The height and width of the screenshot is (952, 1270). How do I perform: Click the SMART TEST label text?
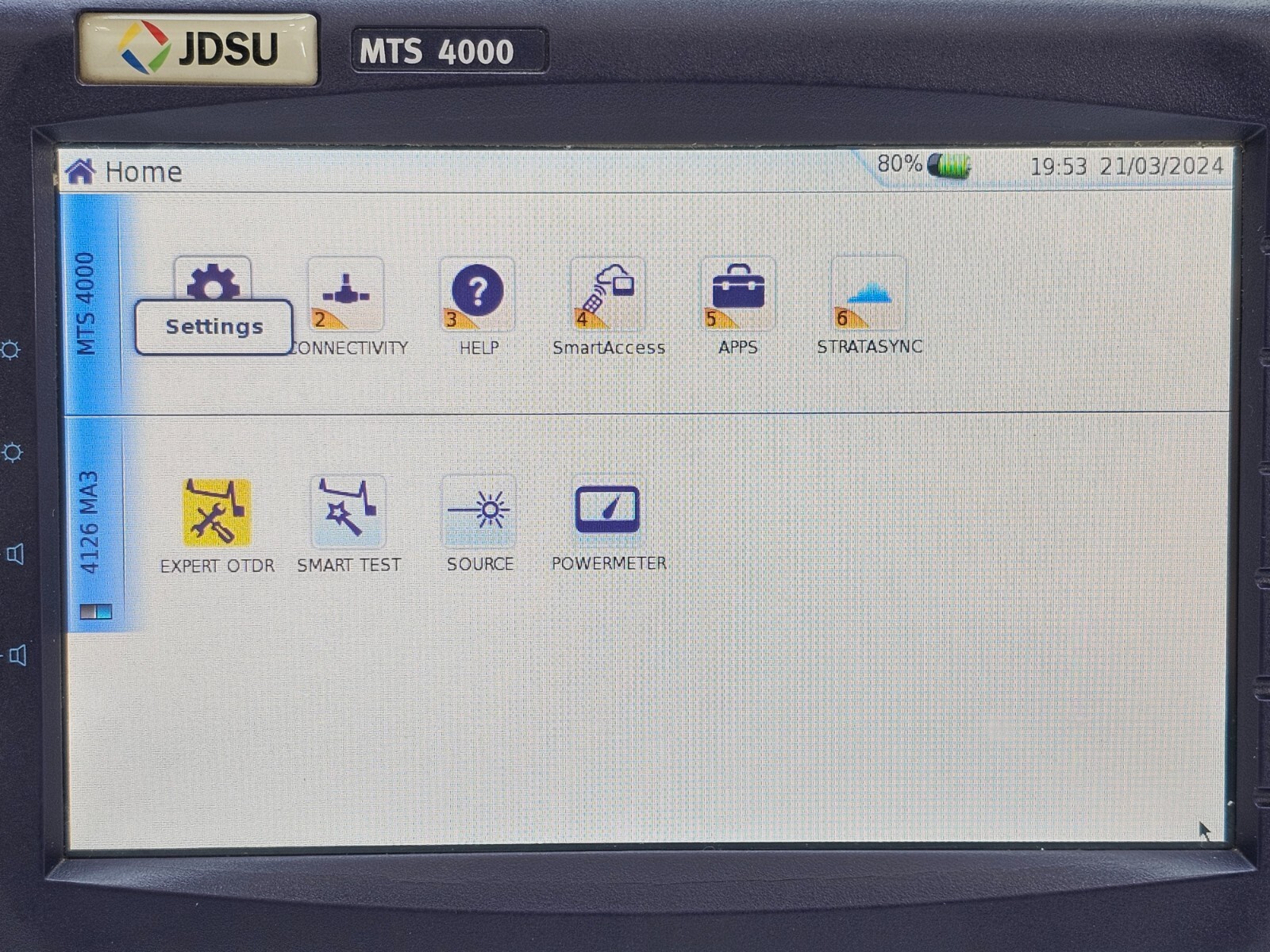[349, 565]
